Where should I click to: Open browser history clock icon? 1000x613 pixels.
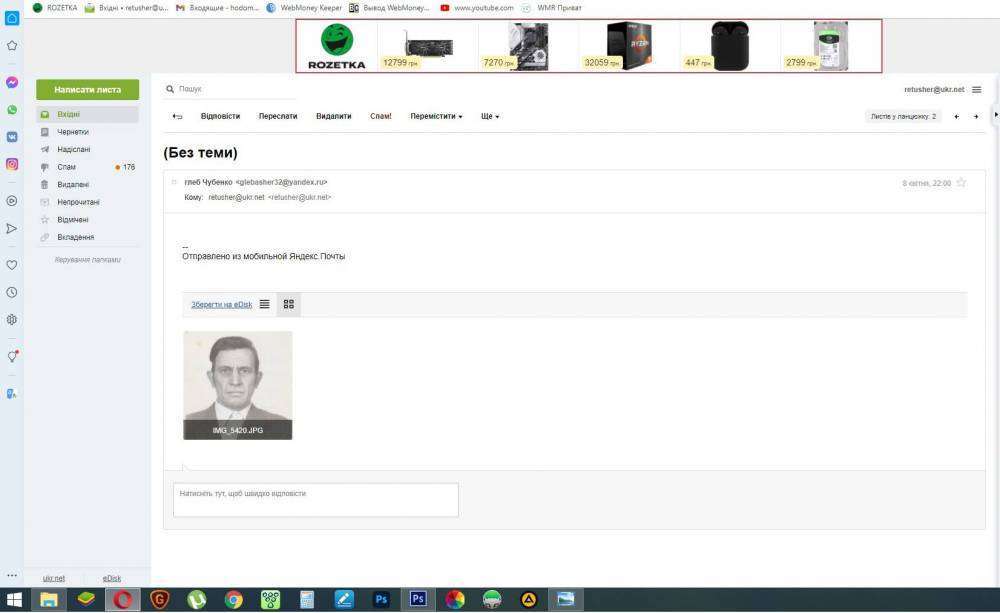click(x=12, y=292)
